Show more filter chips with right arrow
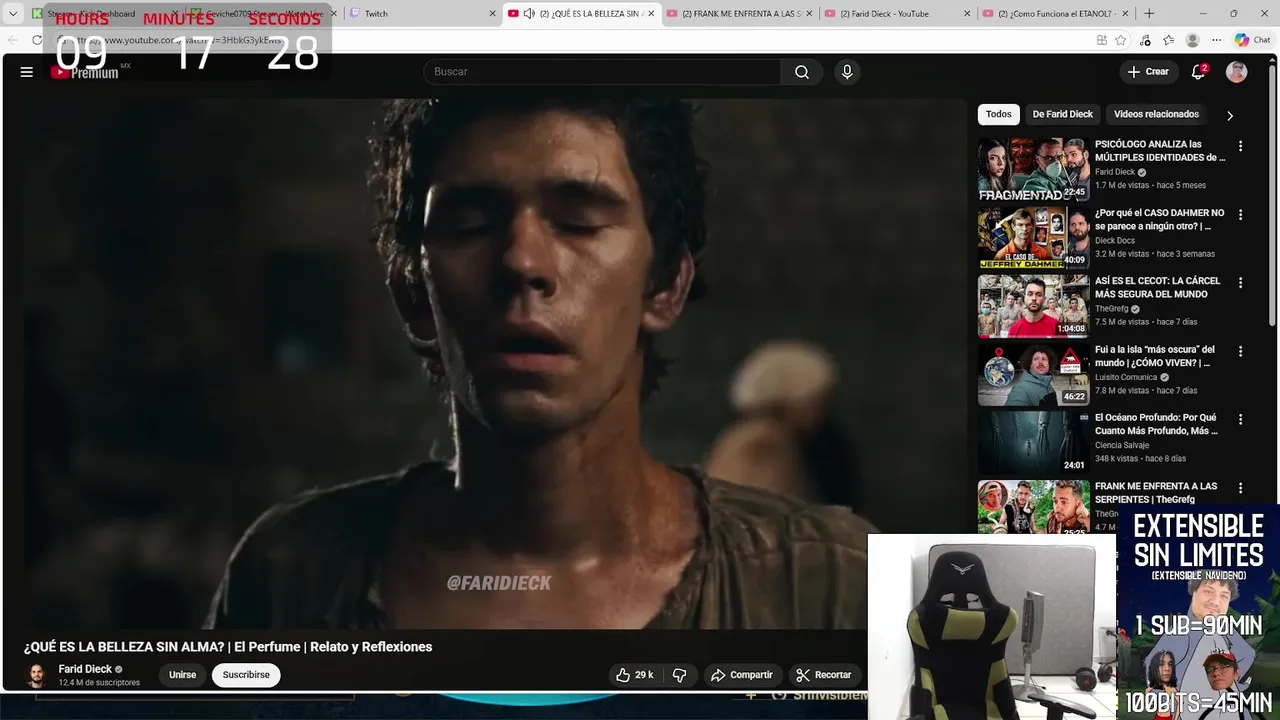This screenshot has width=1280, height=720. point(1230,115)
